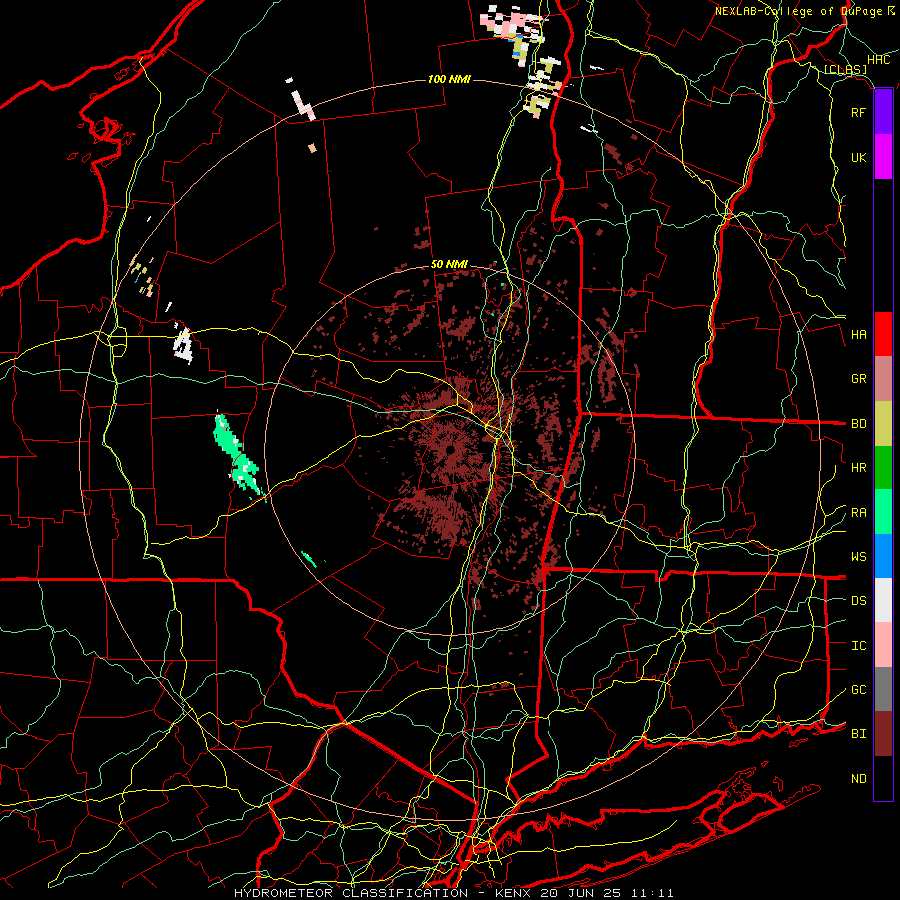Viewport: 900px width, 900px height.
Task: Click the RA legend color swatch
Action: tap(883, 512)
